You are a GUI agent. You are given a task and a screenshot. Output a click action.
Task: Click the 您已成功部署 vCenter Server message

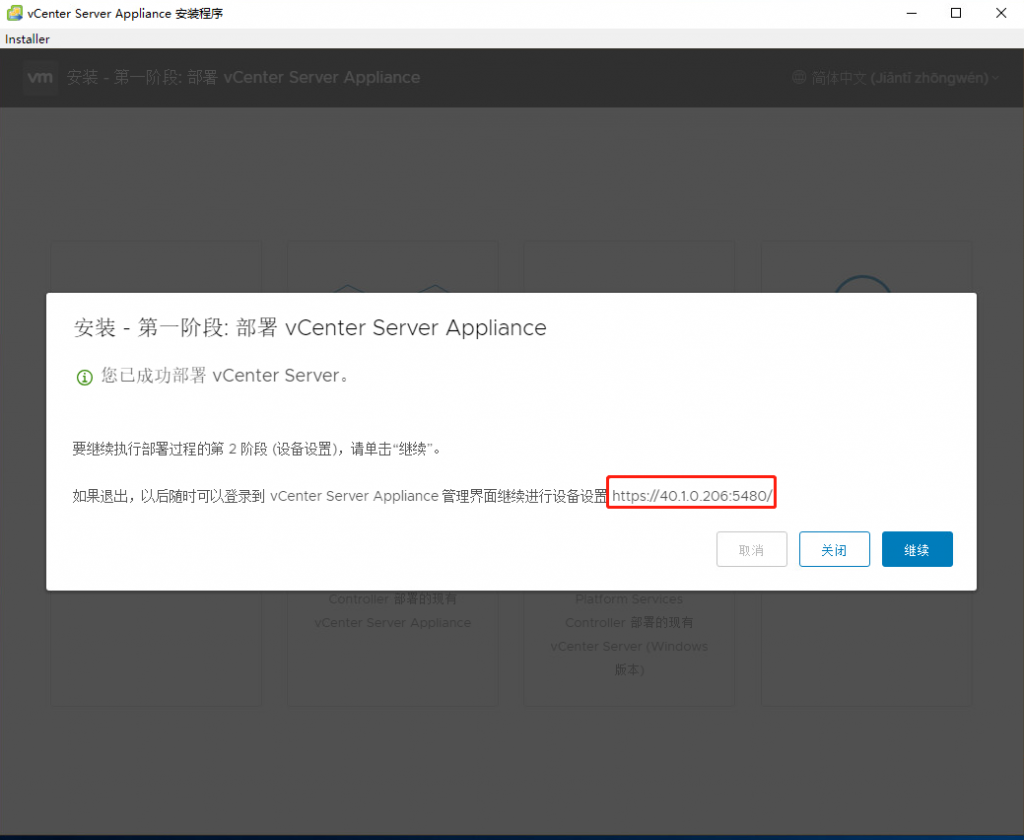tap(225, 376)
